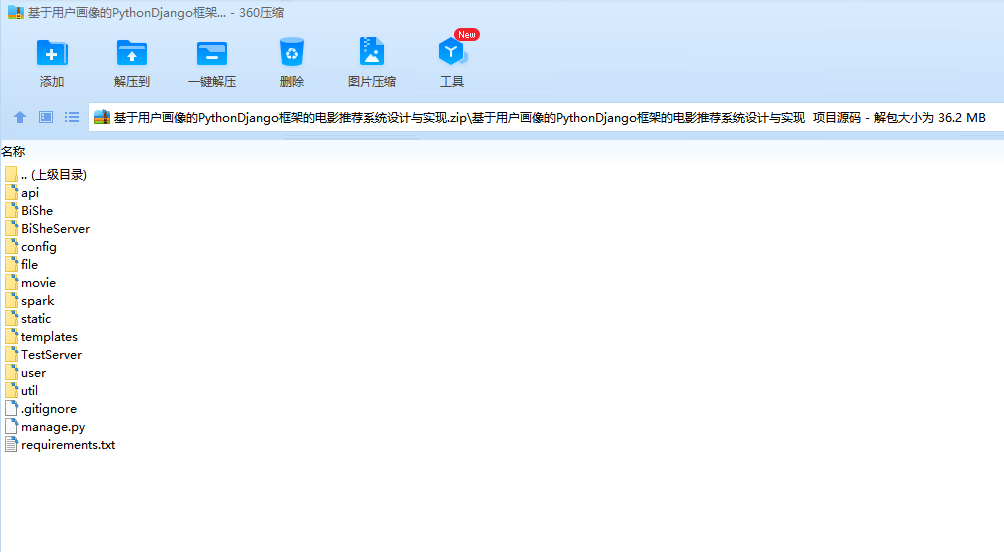The image size is (1004, 552).
Task: Click the 360压缩 app icon in title bar
Action: 16,12
